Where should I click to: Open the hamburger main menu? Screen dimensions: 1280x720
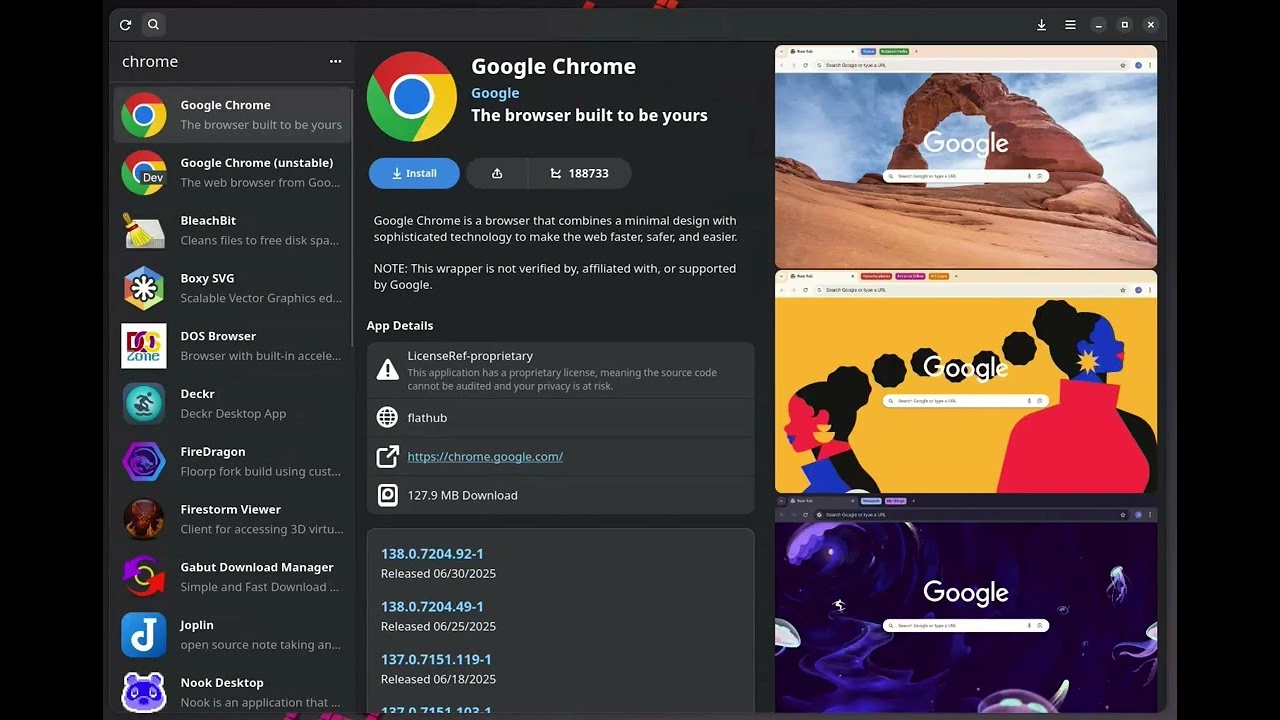[x=1070, y=25]
